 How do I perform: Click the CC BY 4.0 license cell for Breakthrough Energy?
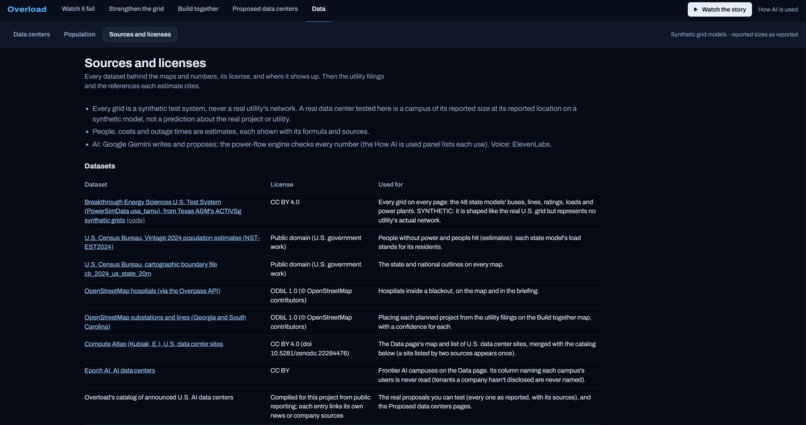pos(285,202)
